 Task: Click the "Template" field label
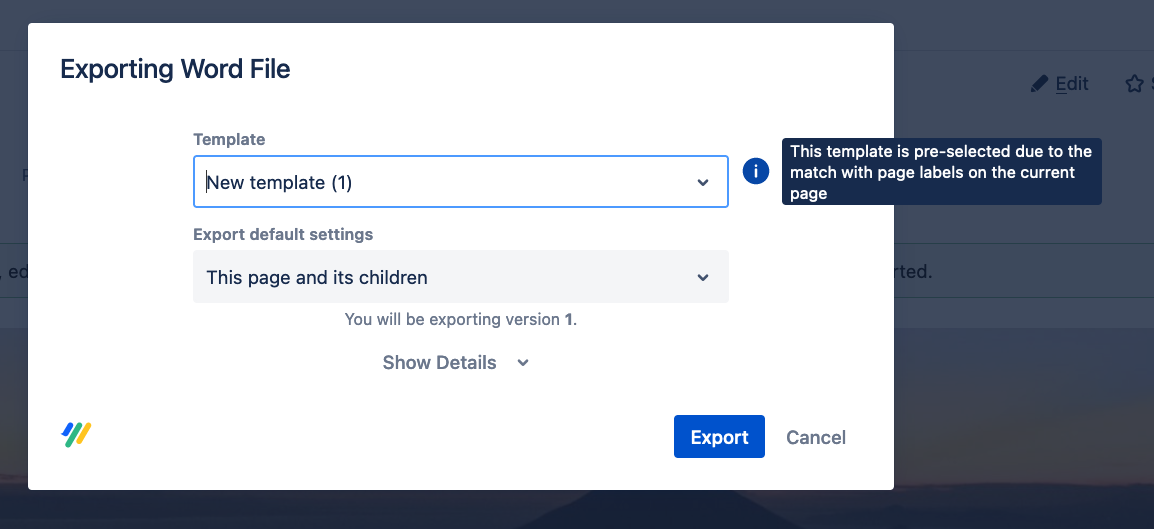point(229,140)
